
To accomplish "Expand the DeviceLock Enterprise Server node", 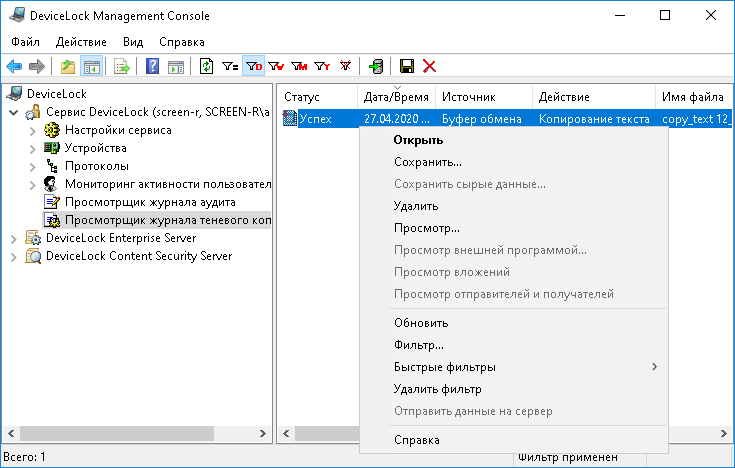I will point(14,238).
